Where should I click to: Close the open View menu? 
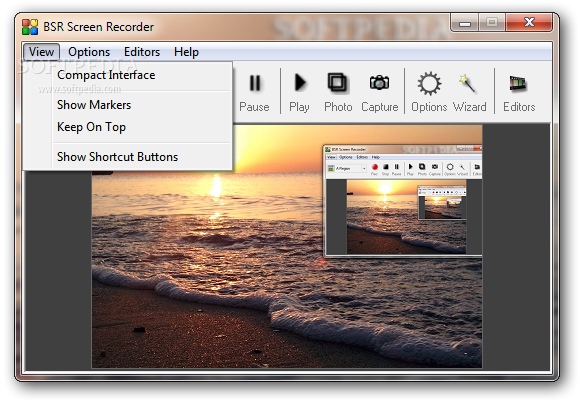coord(41,52)
